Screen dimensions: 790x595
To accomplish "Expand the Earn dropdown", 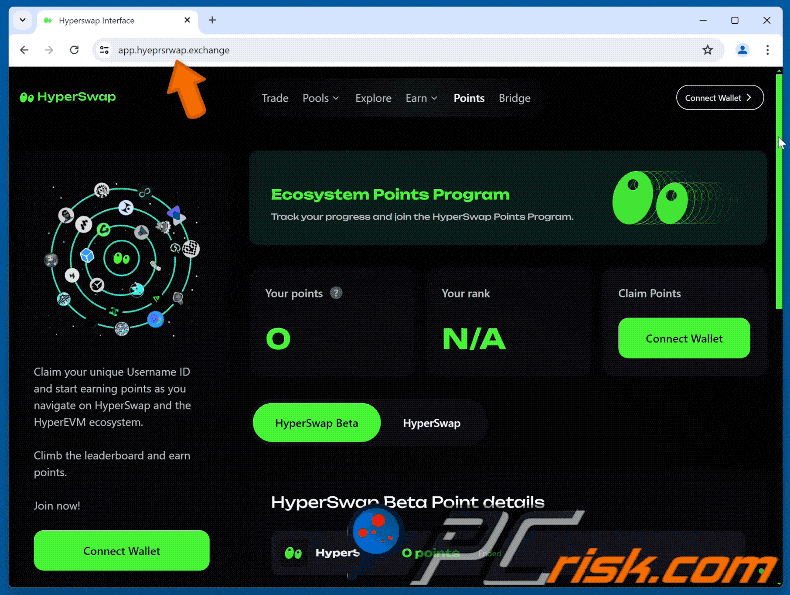I will (421, 98).
